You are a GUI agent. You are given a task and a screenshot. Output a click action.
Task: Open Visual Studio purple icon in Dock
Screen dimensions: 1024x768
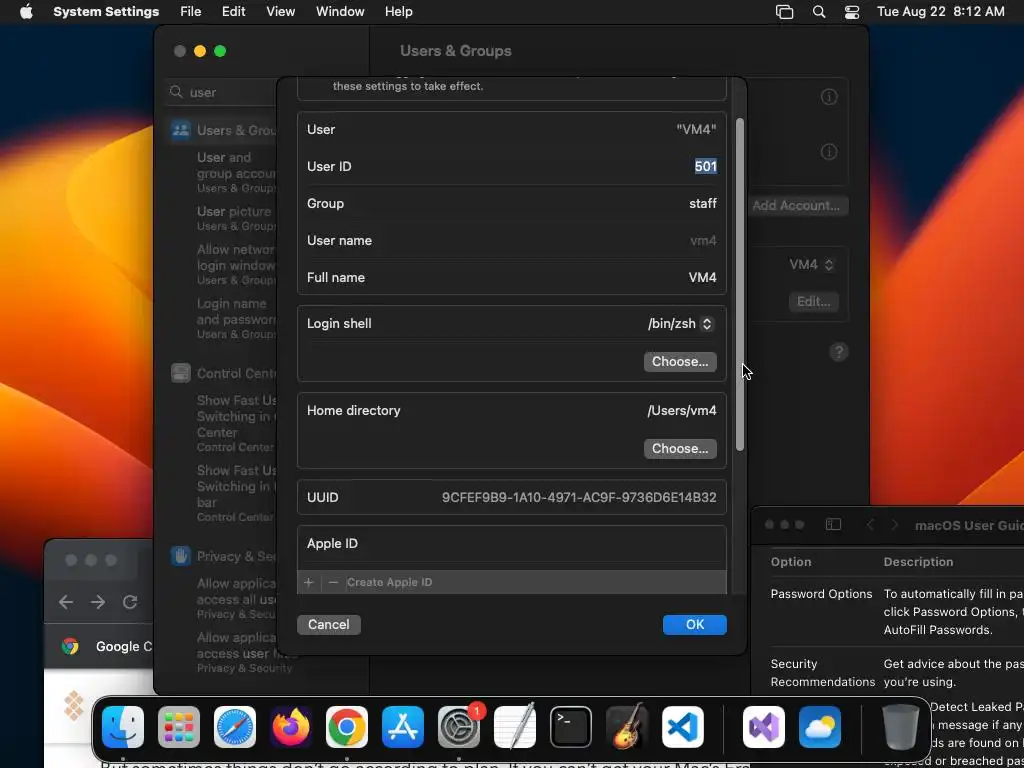coord(764,727)
